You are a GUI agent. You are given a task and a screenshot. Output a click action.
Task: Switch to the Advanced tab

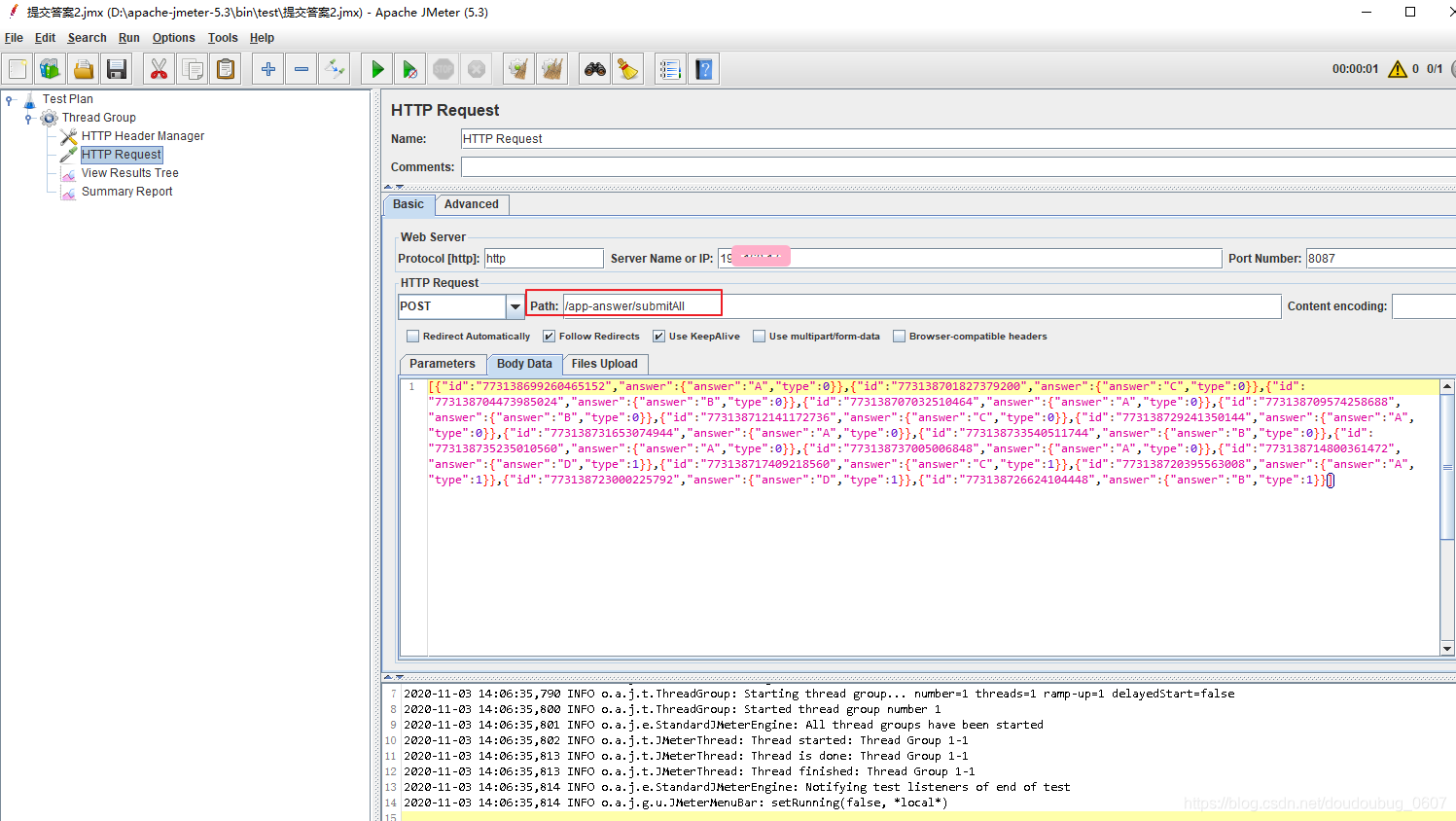pyautogui.click(x=472, y=204)
